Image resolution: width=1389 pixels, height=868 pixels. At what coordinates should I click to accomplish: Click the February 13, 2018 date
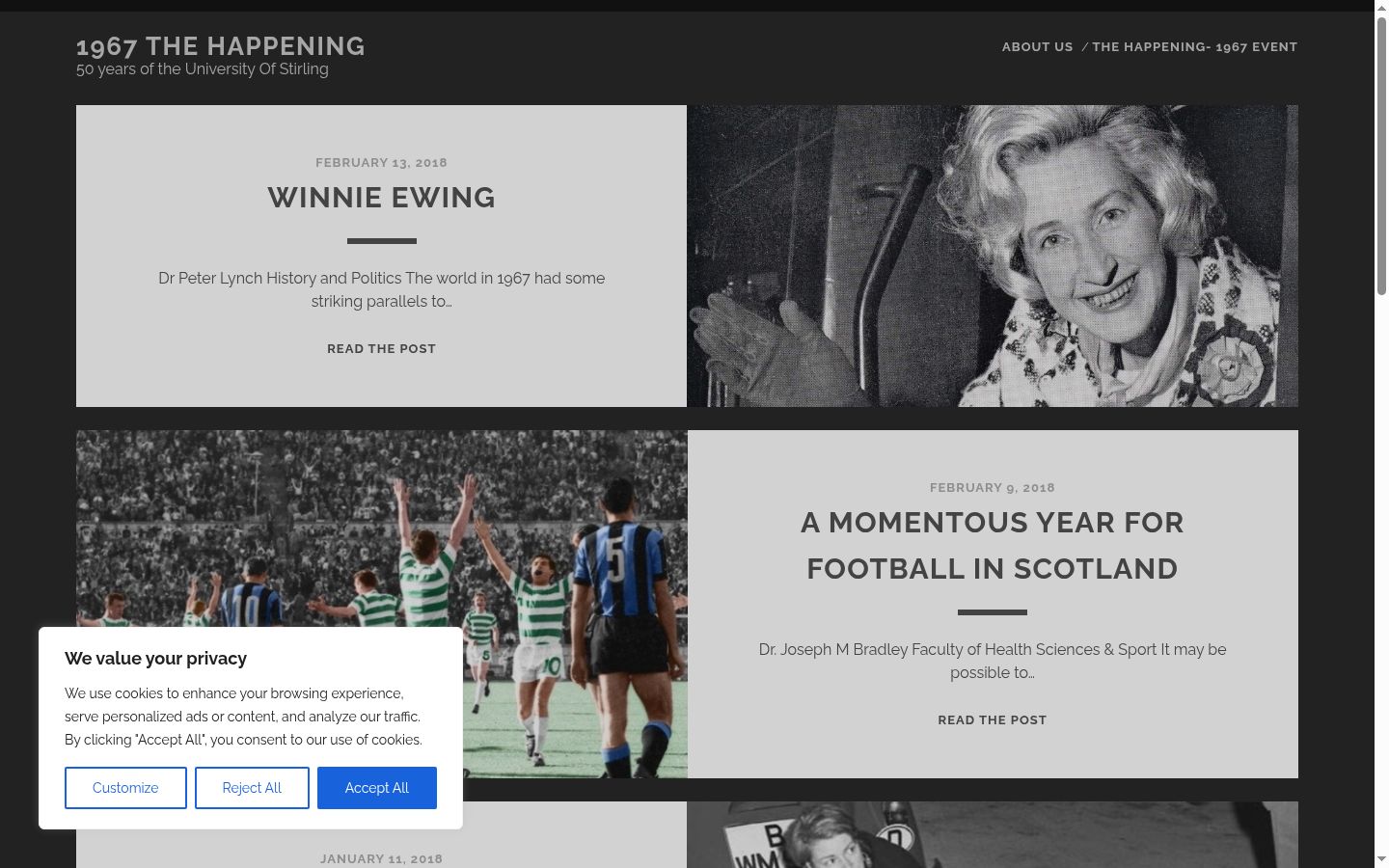(381, 162)
